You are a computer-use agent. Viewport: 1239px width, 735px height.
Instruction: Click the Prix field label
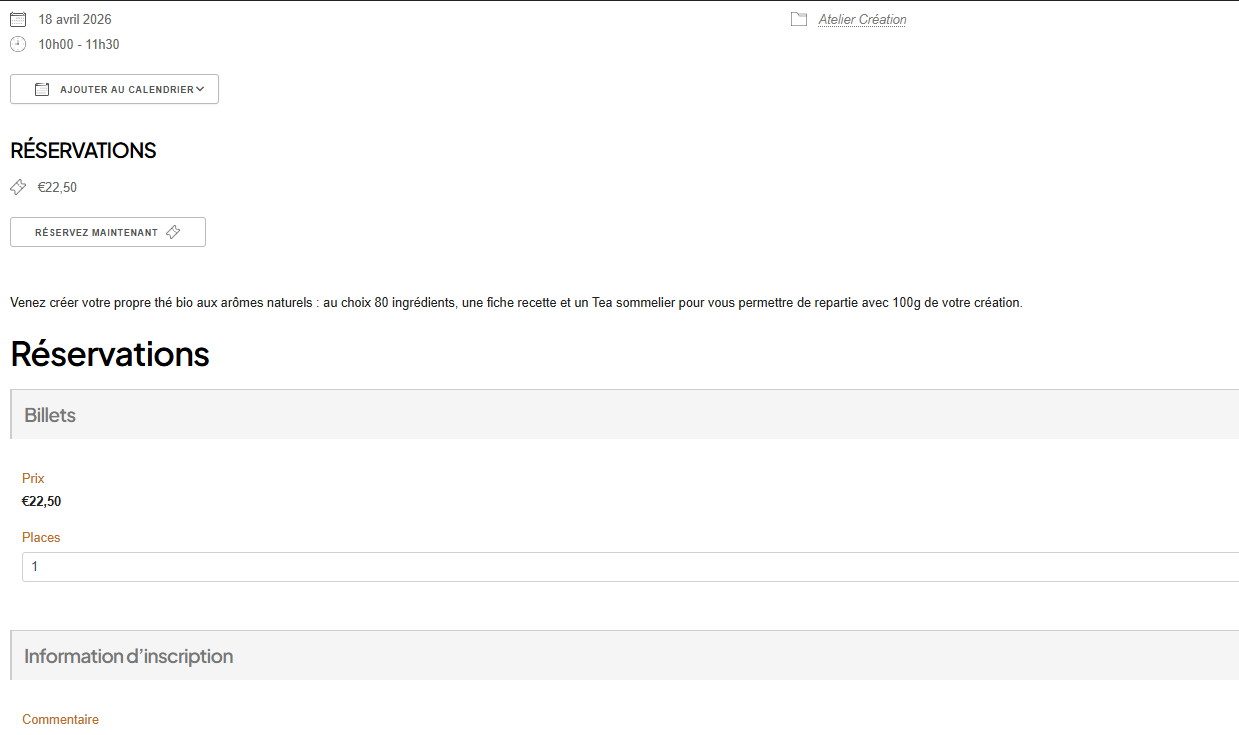tap(33, 478)
